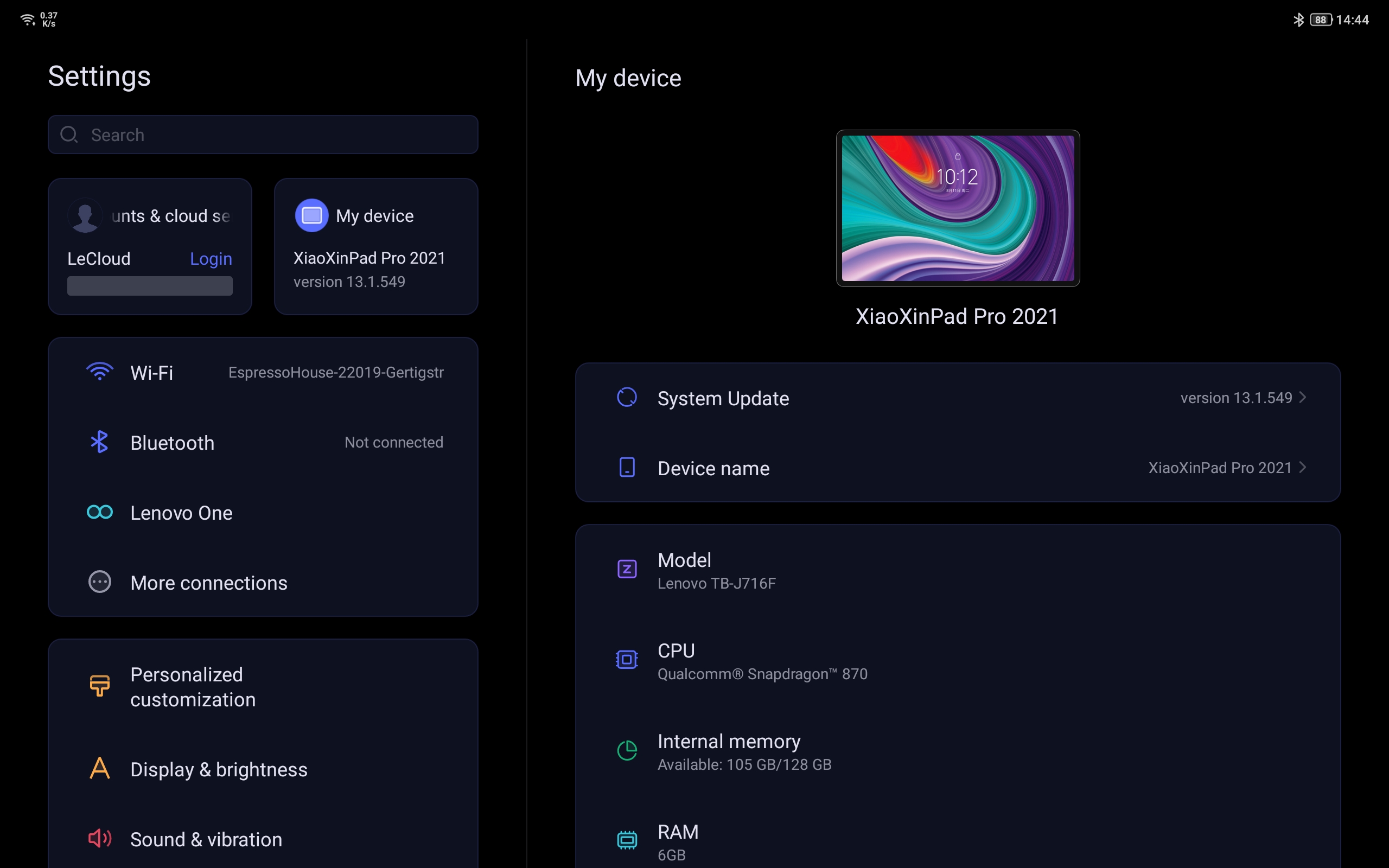The height and width of the screenshot is (868, 1389).
Task: Open Display & brightness settings
Action: 263,769
